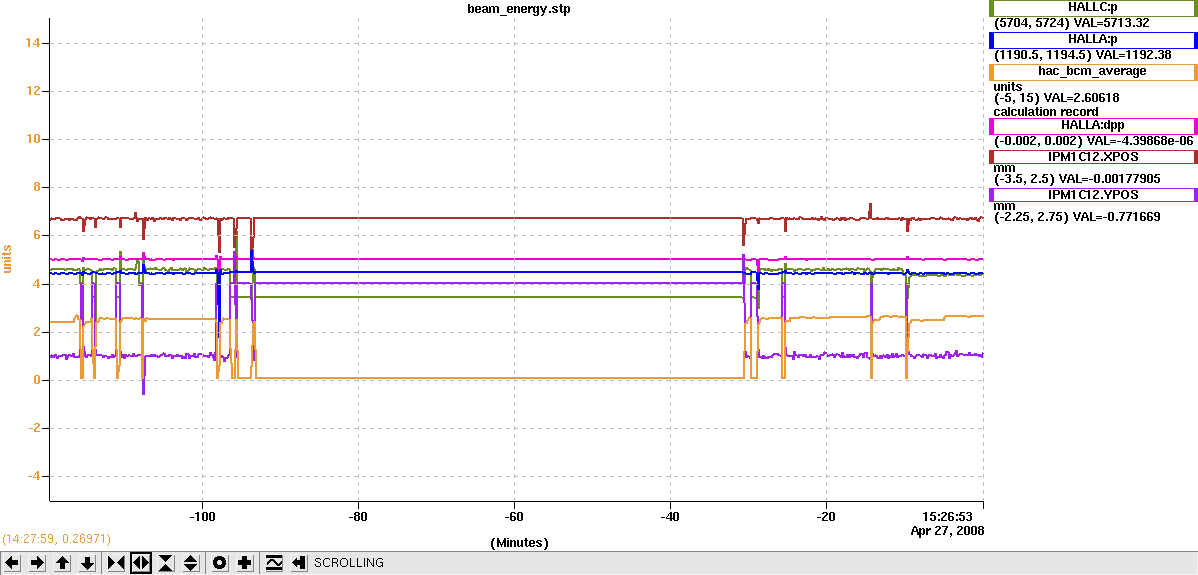Select the IPM1C12.XPOS legend entry
1198x575 pixels.
click(1093, 157)
